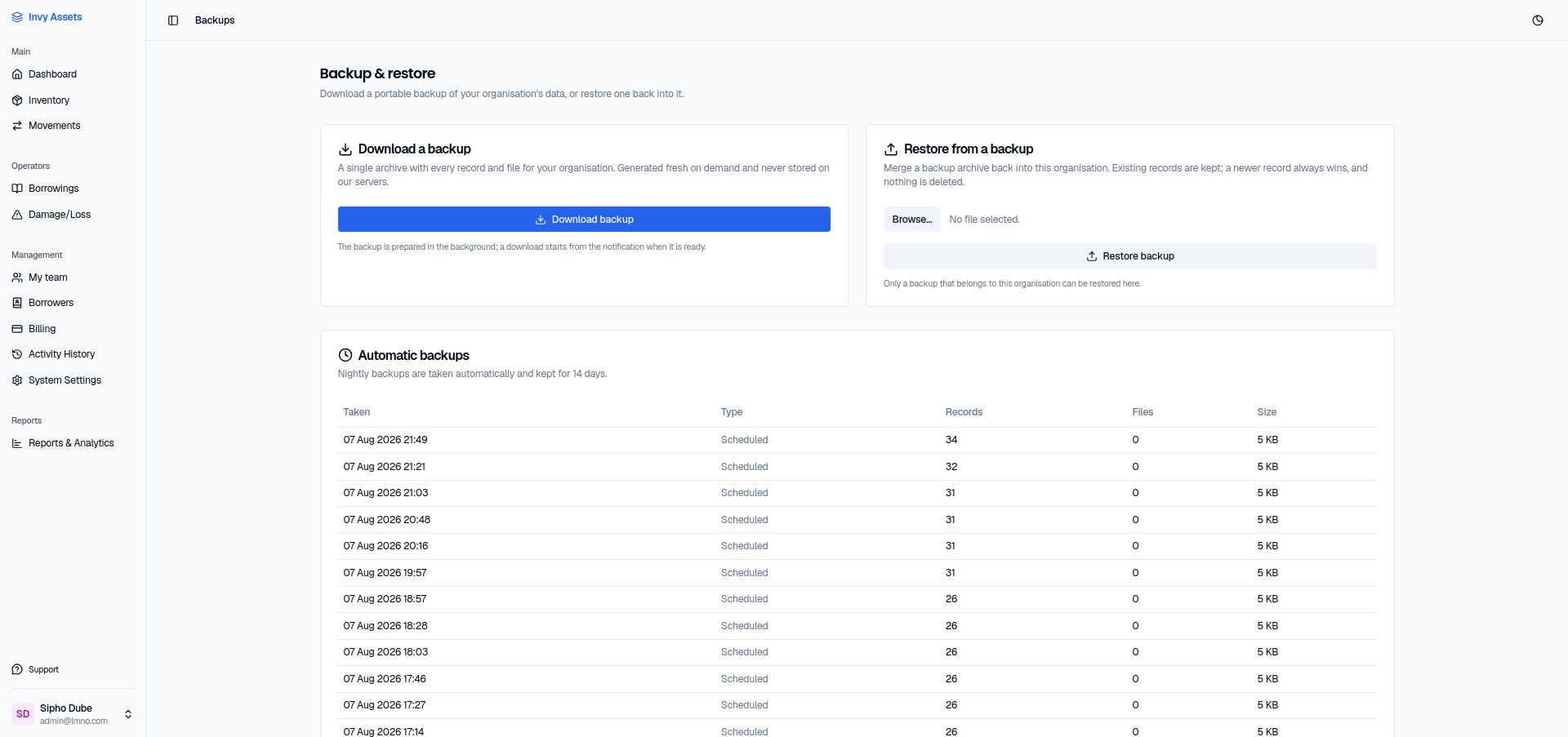Open Movements sidebar item
Viewport: 1568px width, 737px height.
(73, 126)
